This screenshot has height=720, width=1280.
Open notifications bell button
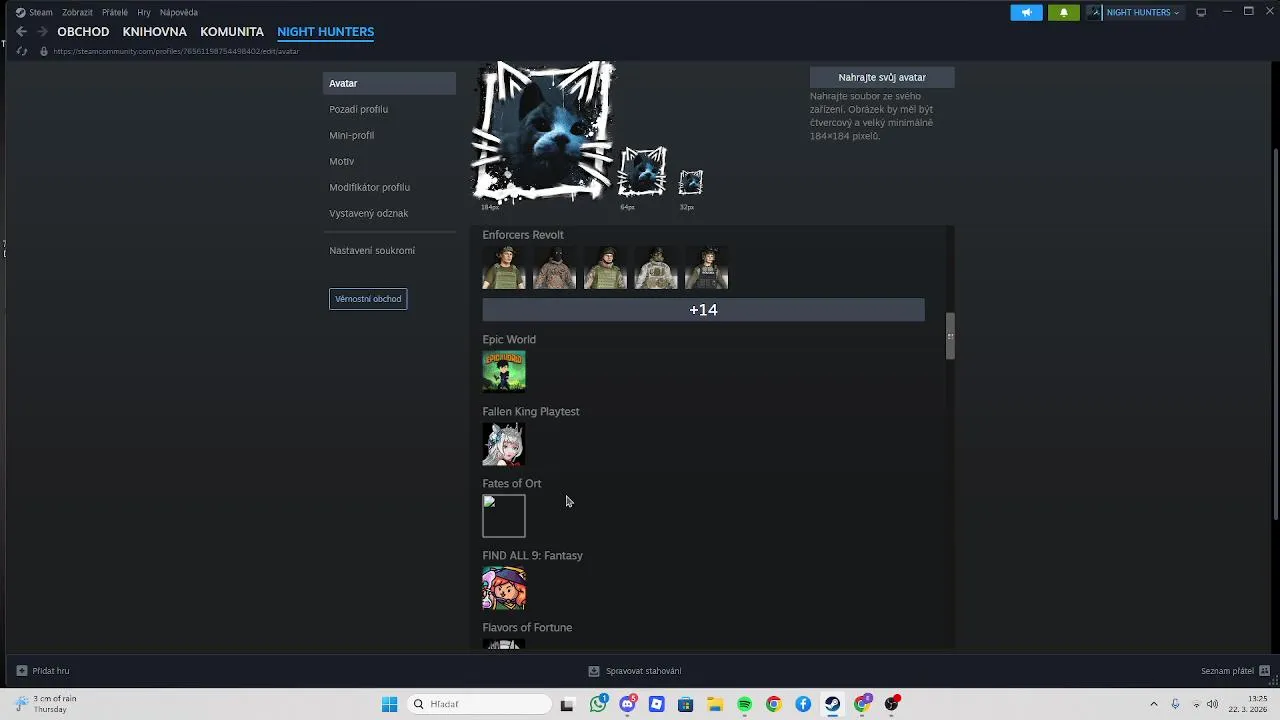1063,12
